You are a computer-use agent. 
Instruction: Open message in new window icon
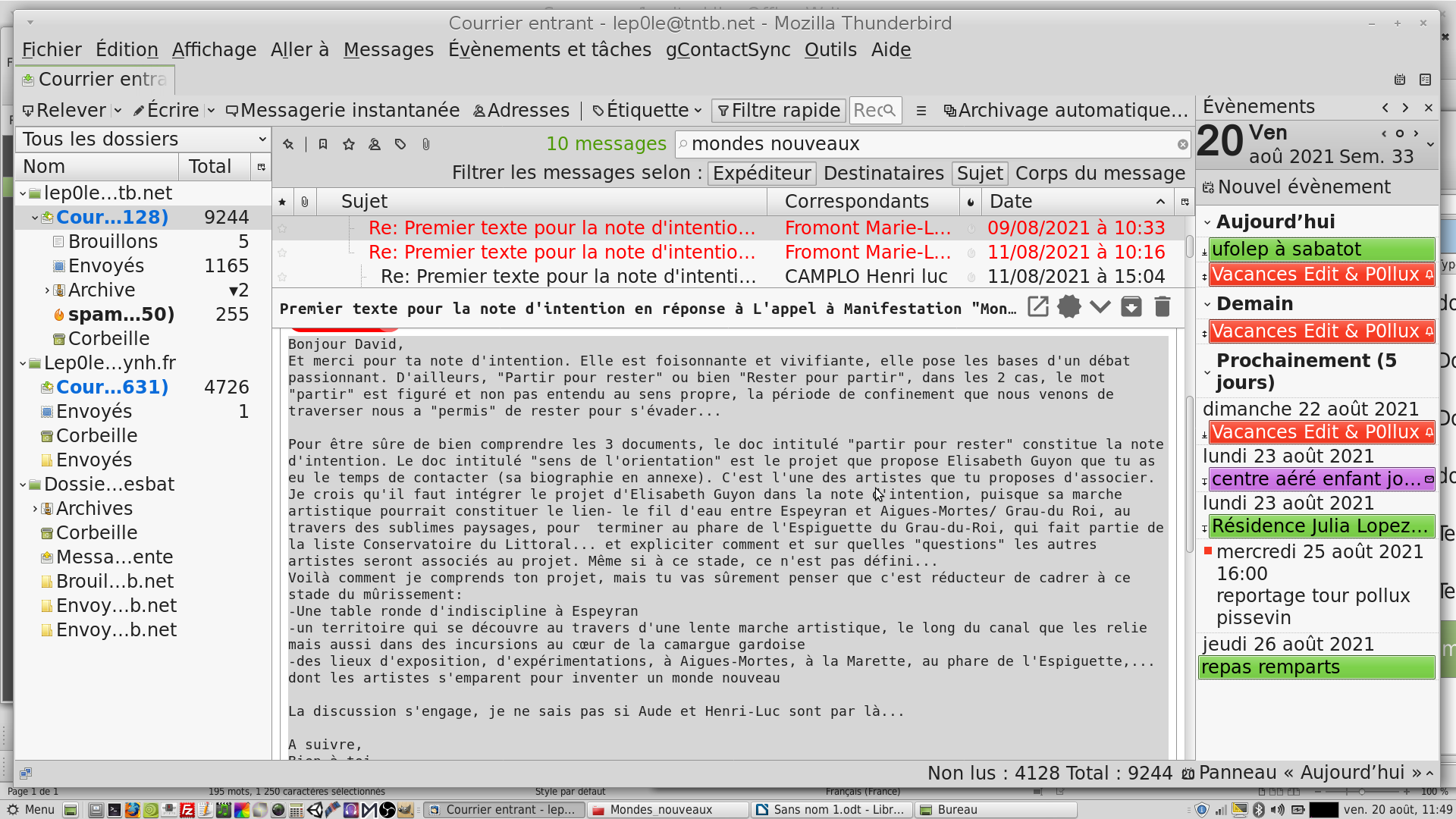(1038, 307)
